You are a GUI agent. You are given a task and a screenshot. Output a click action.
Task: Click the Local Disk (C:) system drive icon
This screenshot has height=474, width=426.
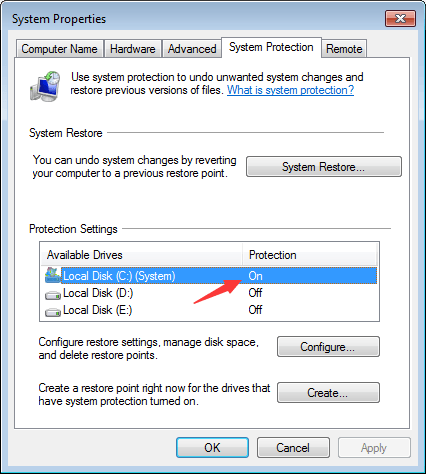point(53,275)
